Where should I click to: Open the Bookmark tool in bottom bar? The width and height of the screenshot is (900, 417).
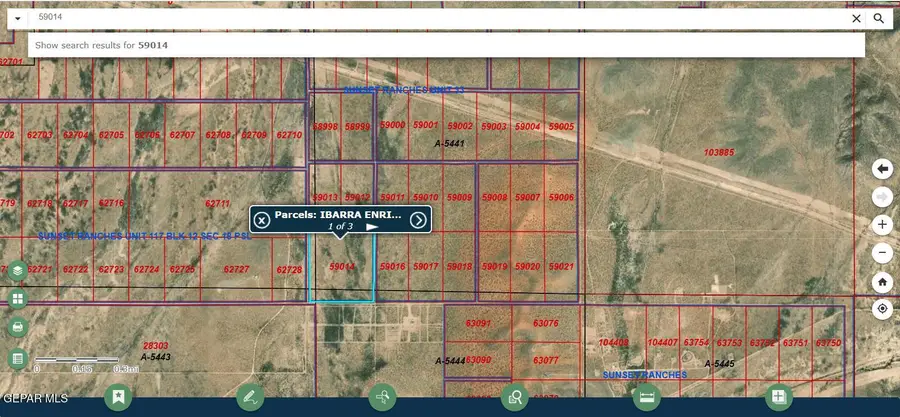[119, 397]
